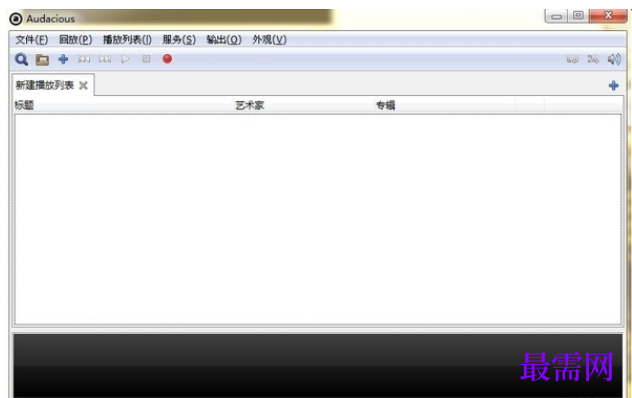The width and height of the screenshot is (632, 398).
Task: Sort by the 标题 column header
Action: pos(24,105)
